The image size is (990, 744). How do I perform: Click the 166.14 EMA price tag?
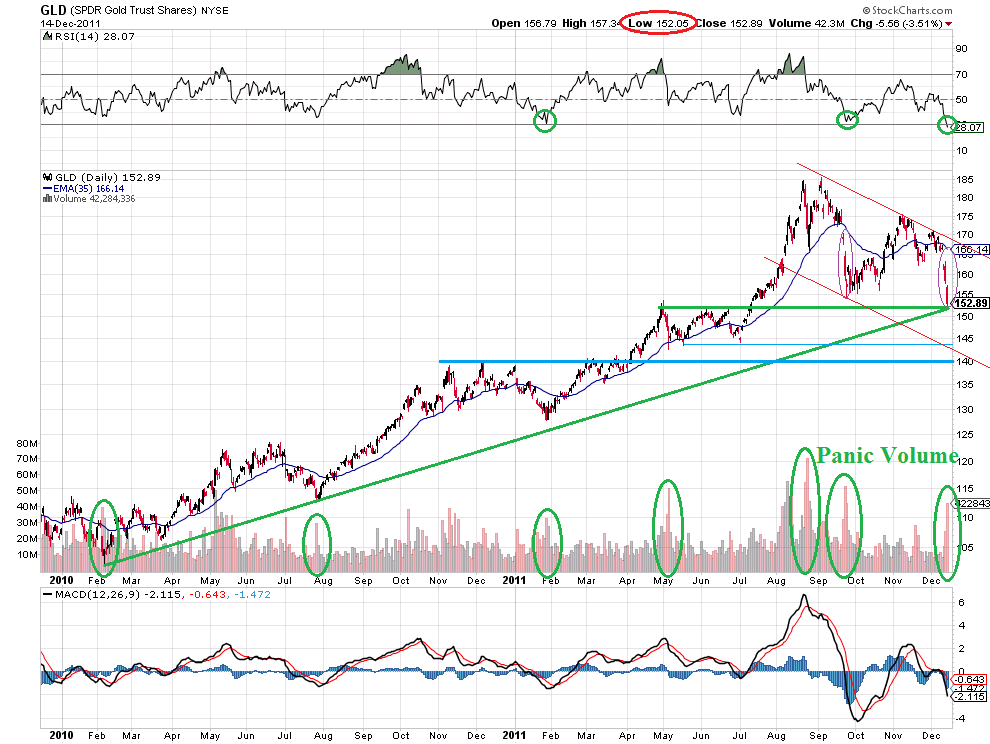(972, 250)
